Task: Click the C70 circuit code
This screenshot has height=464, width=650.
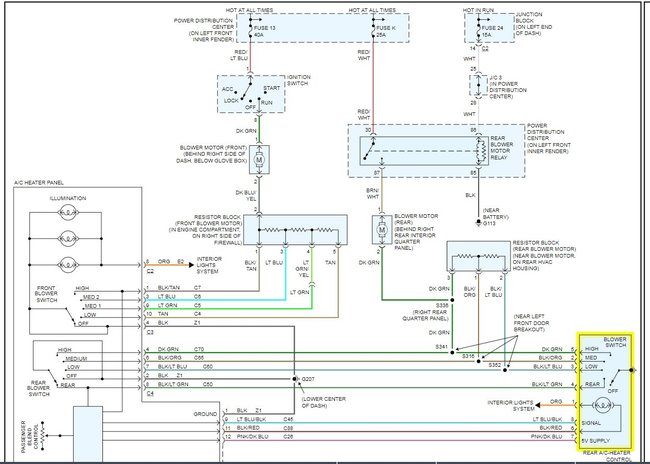Action: tap(199, 350)
